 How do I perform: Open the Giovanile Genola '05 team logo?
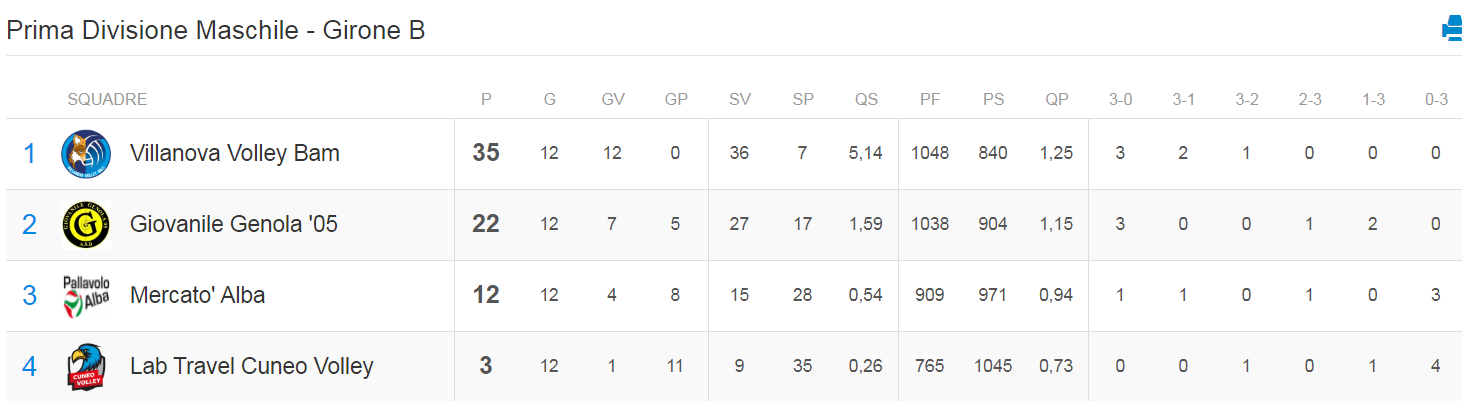[x=86, y=224]
